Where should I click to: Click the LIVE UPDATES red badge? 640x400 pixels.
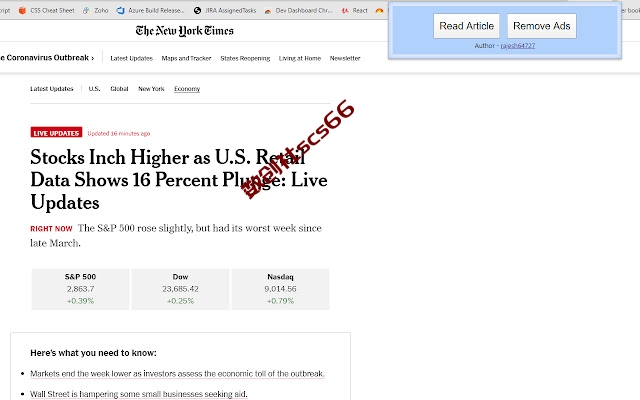click(56, 133)
